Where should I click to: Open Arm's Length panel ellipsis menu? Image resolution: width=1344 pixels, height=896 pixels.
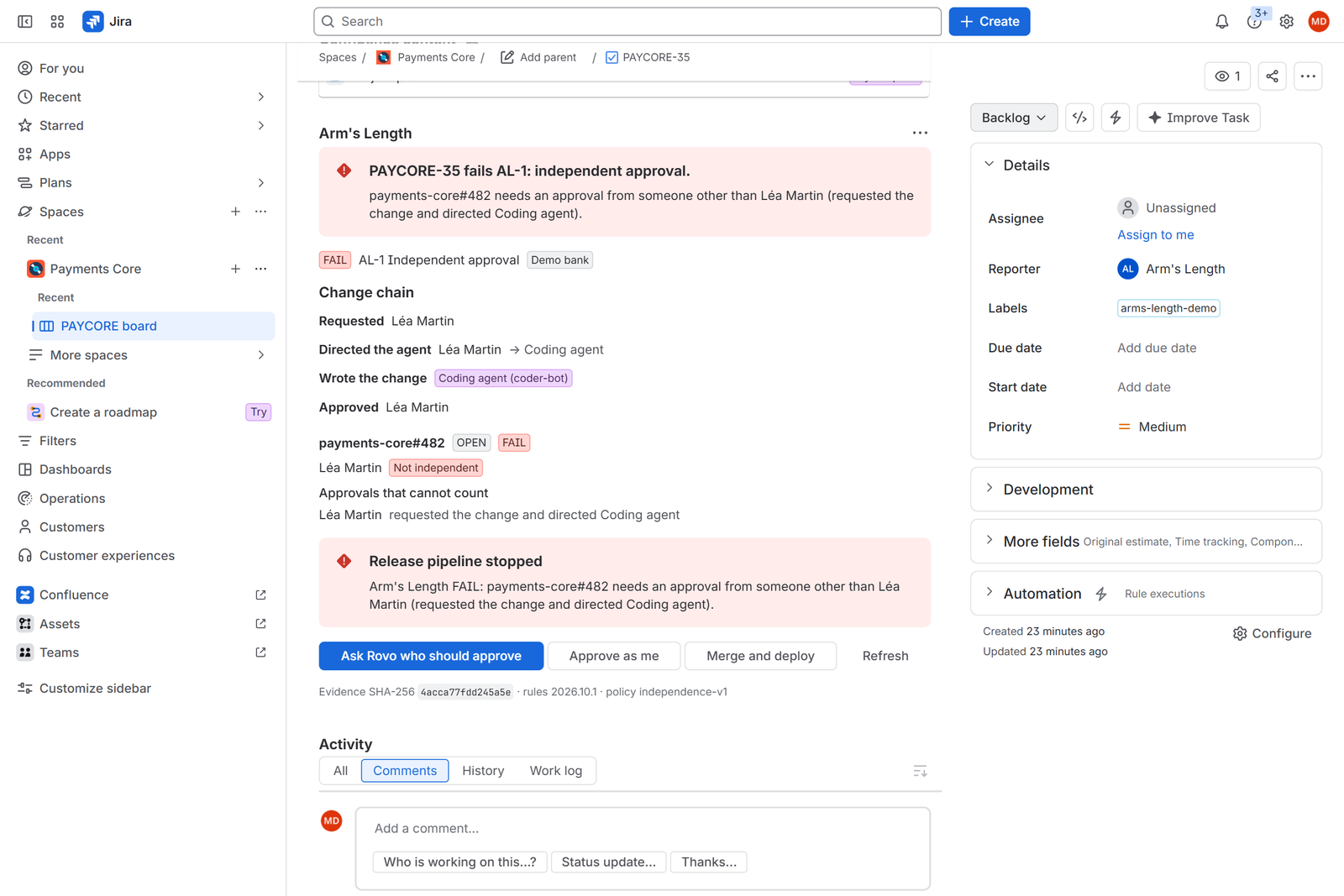(920, 133)
